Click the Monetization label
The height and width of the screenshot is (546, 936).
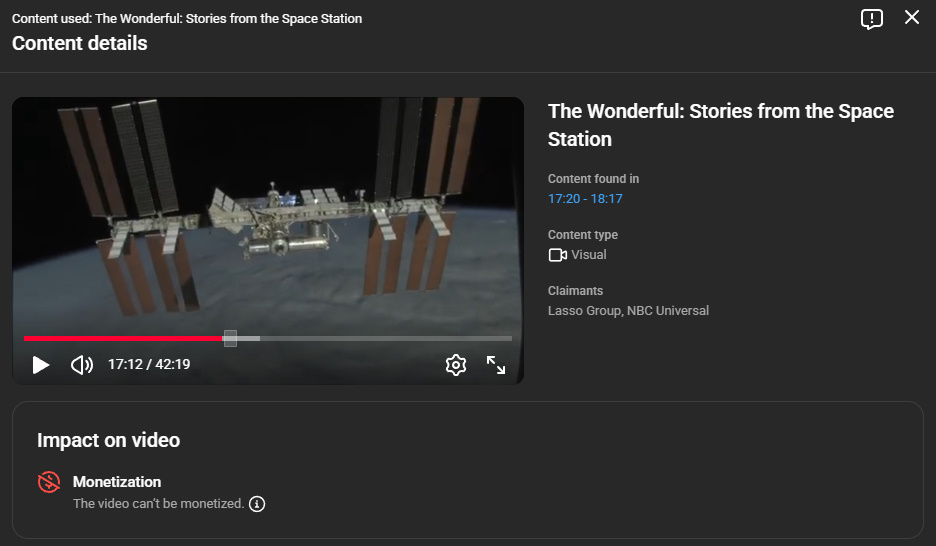[117, 482]
